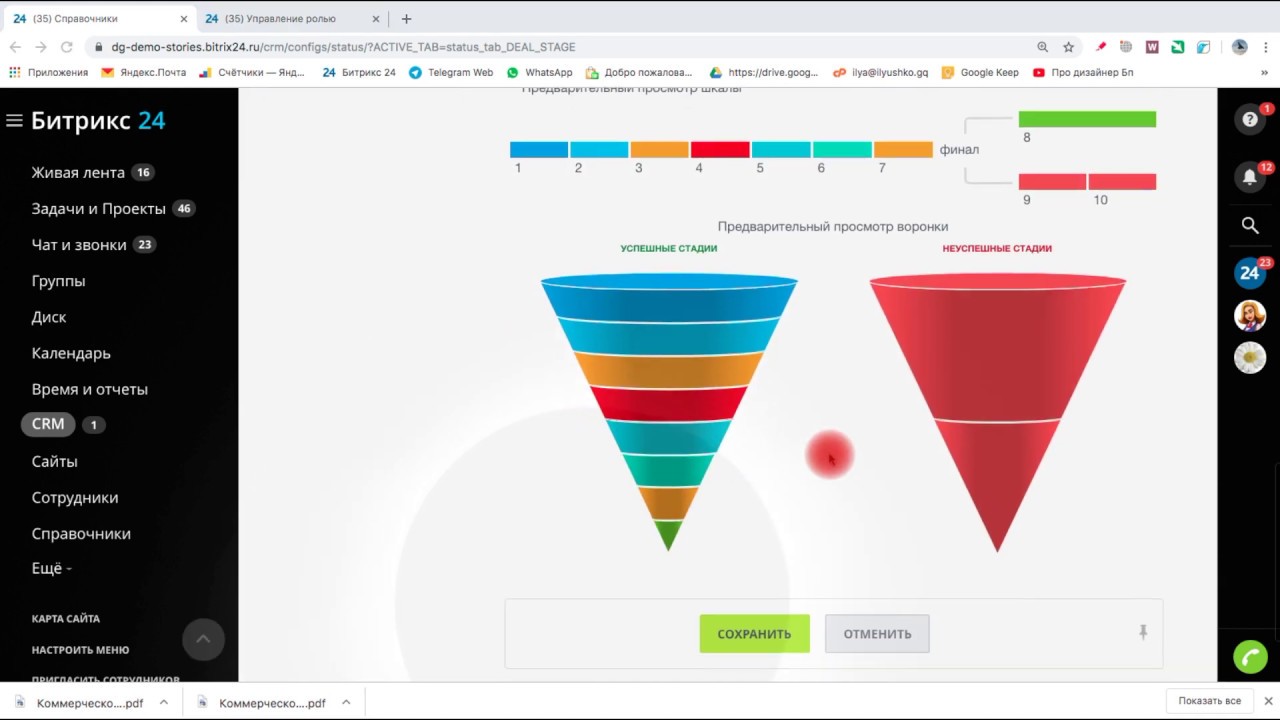Click the pin icon in save panel
The width and height of the screenshot is (1280, 720).
point(1143,632)
